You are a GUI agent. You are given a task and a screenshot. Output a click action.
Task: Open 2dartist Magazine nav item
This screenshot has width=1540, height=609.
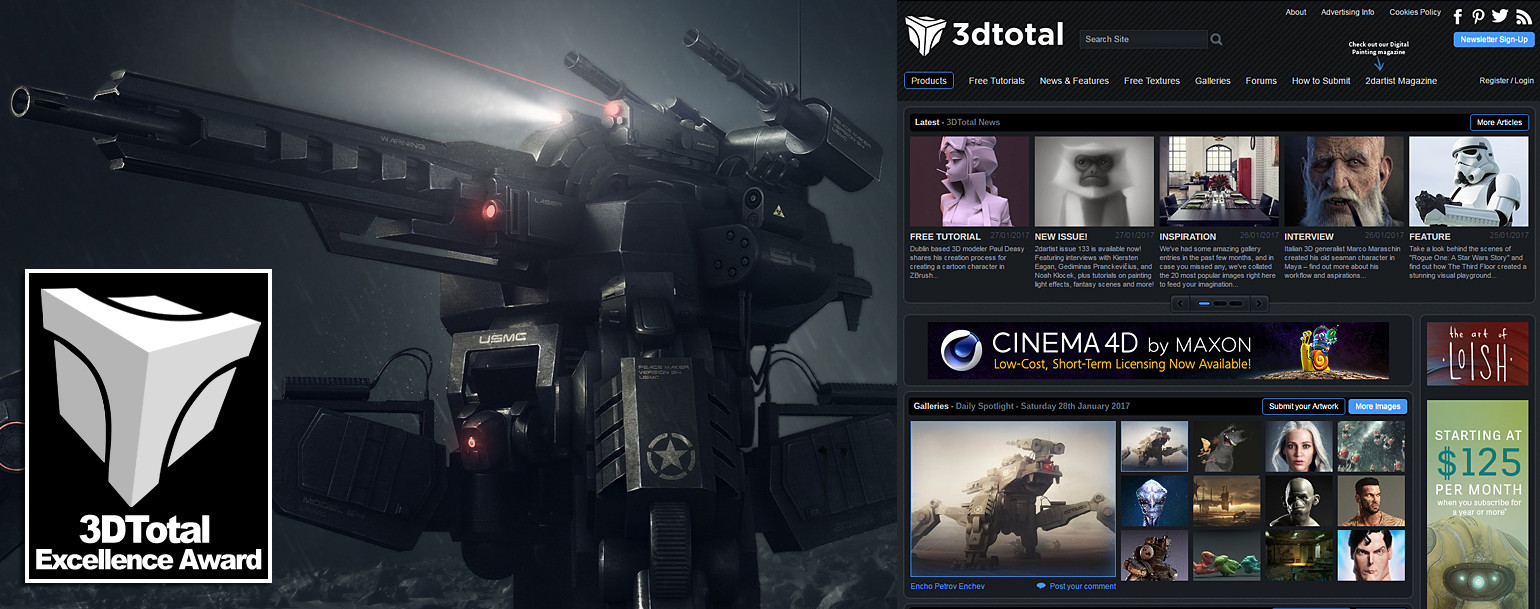pyautogui.click(x=1401, y=81)
